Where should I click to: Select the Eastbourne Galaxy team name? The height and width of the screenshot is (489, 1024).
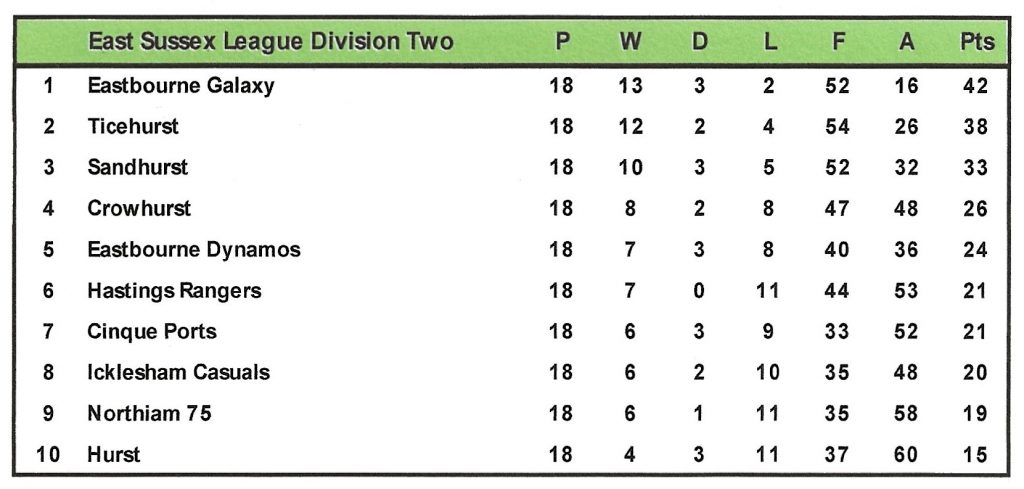tap(181, 86)
